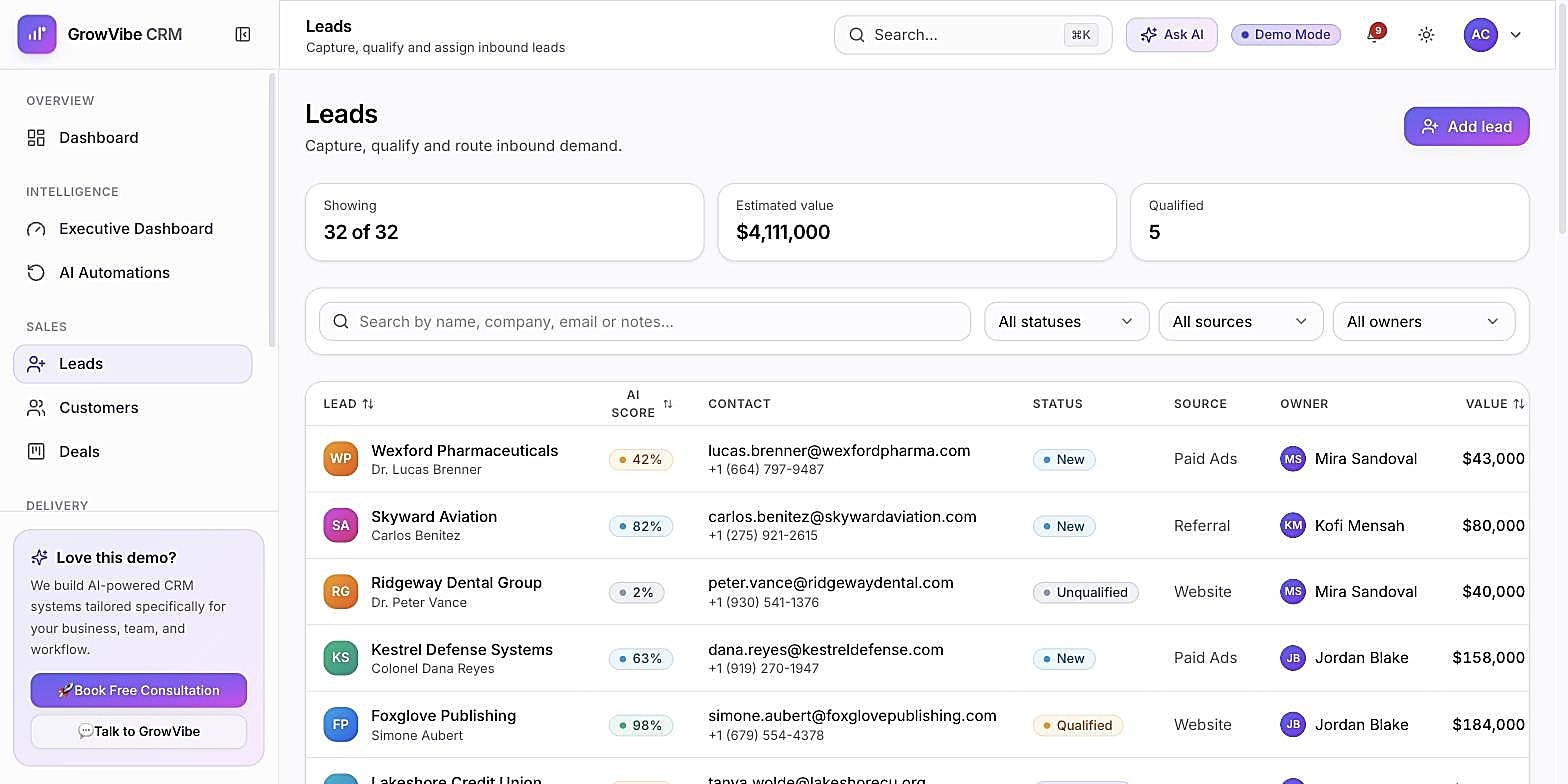The image size is (1568, 784).
Task: Sort by AI SCORE column arrows
Action: 667,404
